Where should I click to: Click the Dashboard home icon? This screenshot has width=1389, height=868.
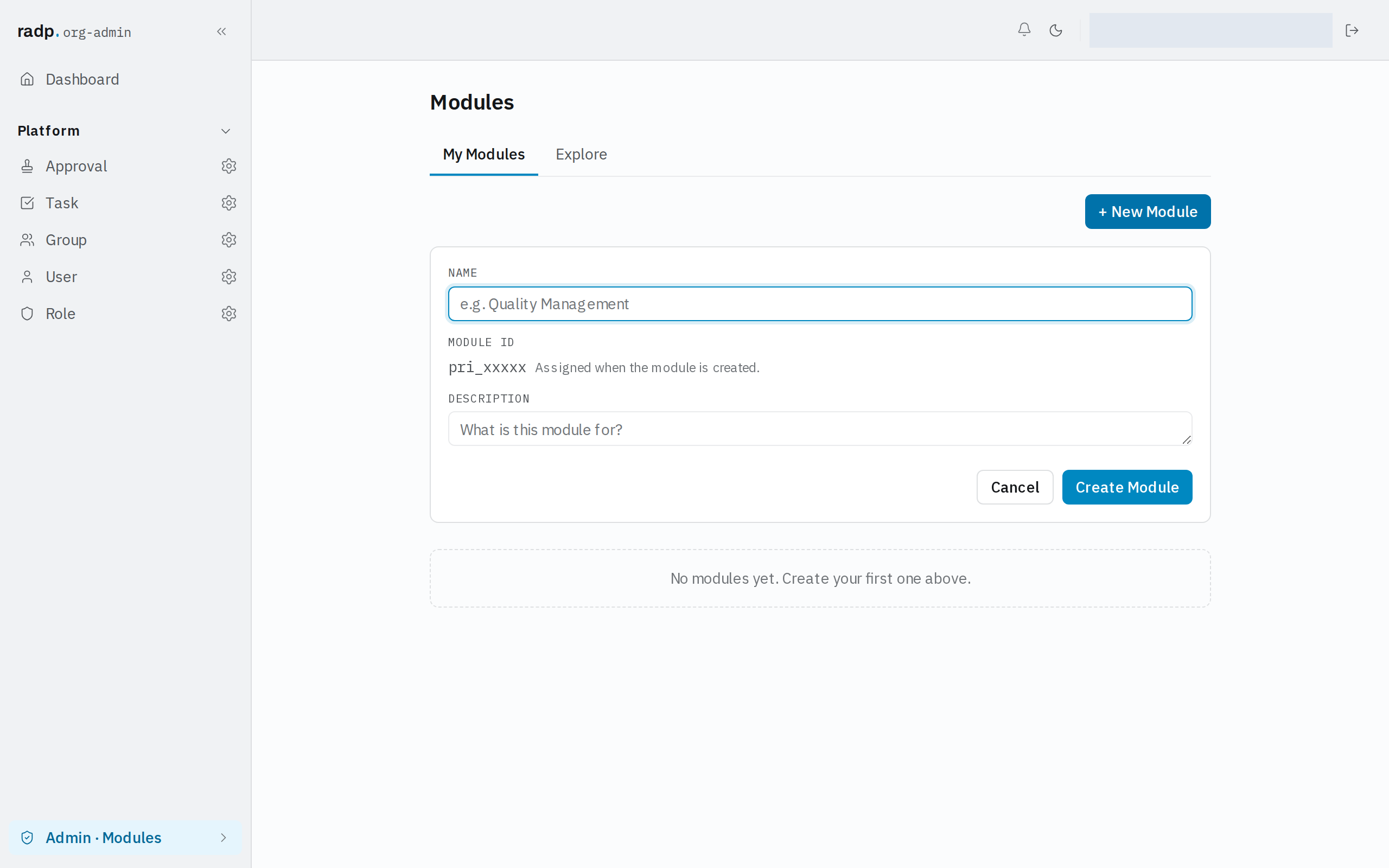(27, 79)
